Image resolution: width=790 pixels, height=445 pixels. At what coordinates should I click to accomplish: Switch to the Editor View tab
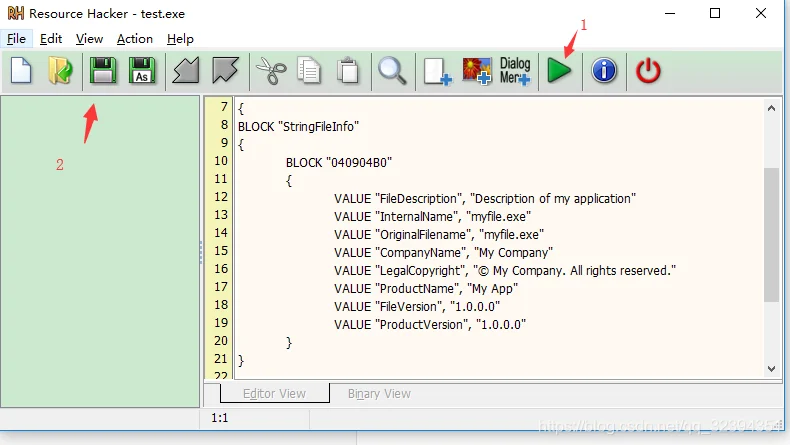pos(275,393)
